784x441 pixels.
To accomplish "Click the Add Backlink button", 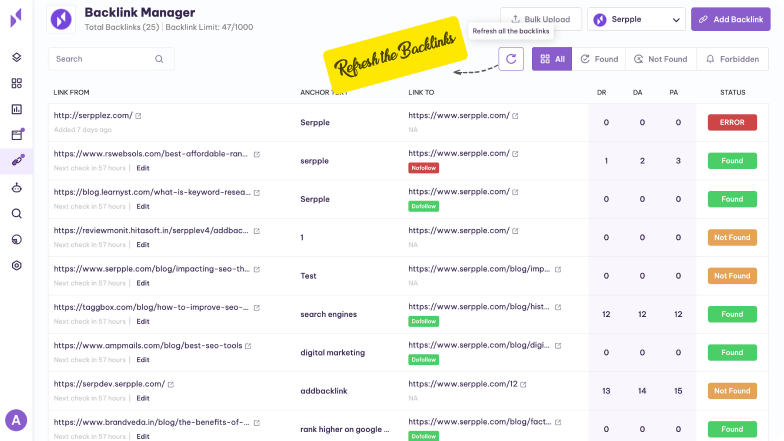I will pos(730,20).
